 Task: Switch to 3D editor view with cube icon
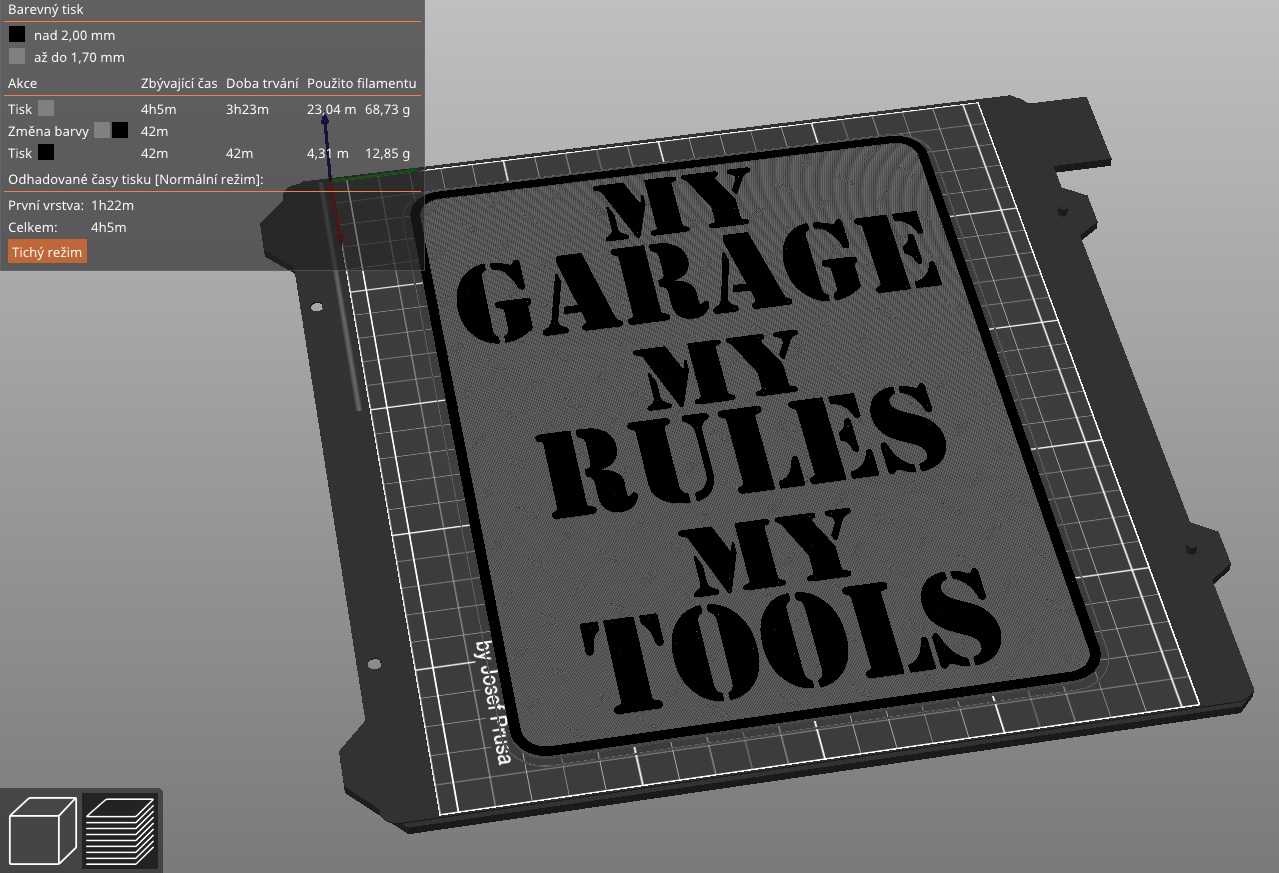[43, 829]
